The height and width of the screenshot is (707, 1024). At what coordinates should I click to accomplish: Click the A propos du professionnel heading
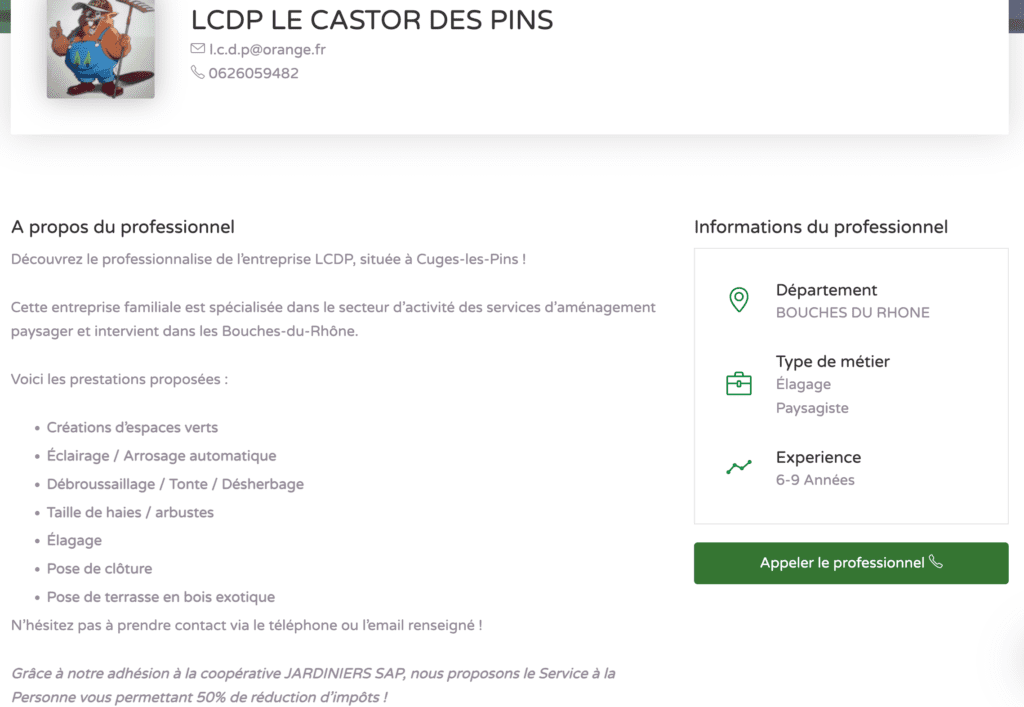pos(123,227)
